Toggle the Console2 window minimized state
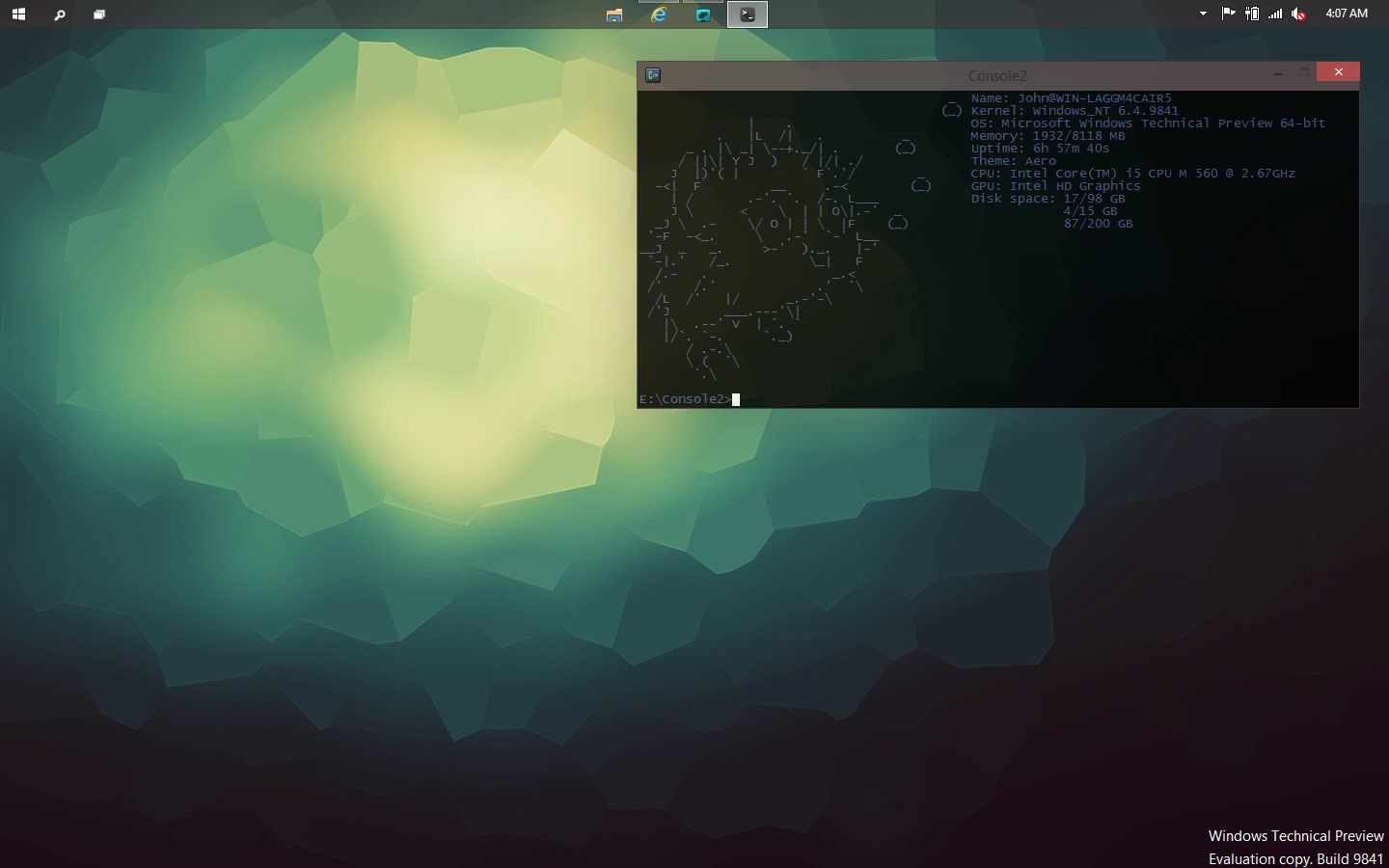This screenshot has width=1389, height=868. [x=1278, y=71]
